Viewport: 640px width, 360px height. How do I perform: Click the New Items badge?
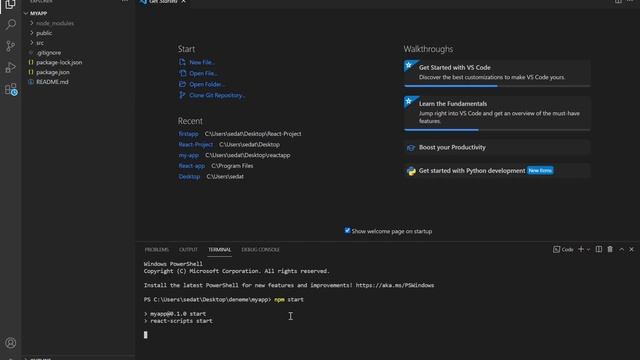540,171
